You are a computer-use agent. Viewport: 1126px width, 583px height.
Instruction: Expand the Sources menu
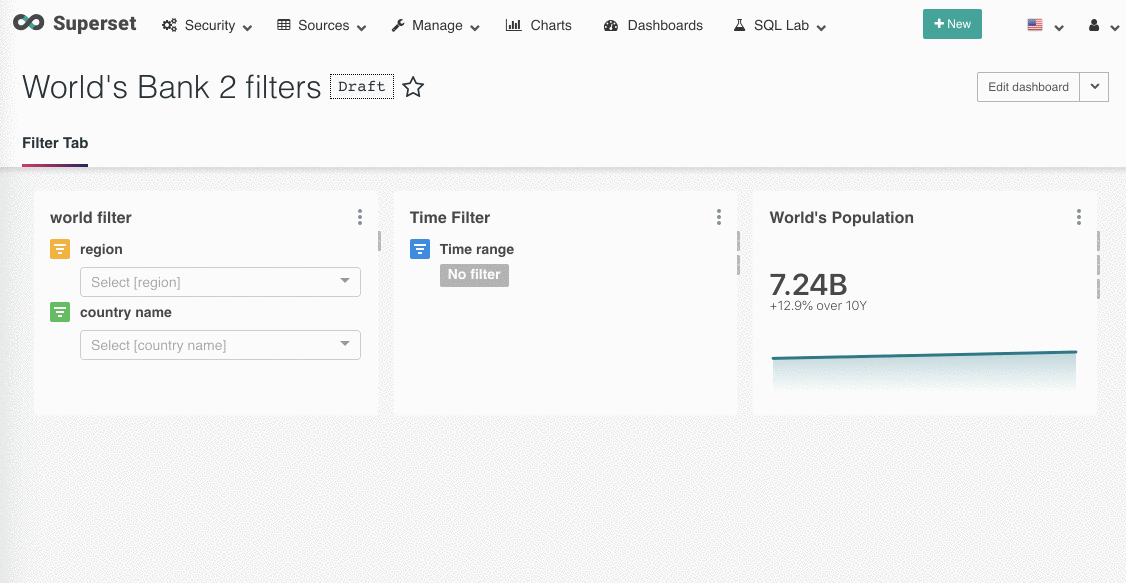[362, 28]
